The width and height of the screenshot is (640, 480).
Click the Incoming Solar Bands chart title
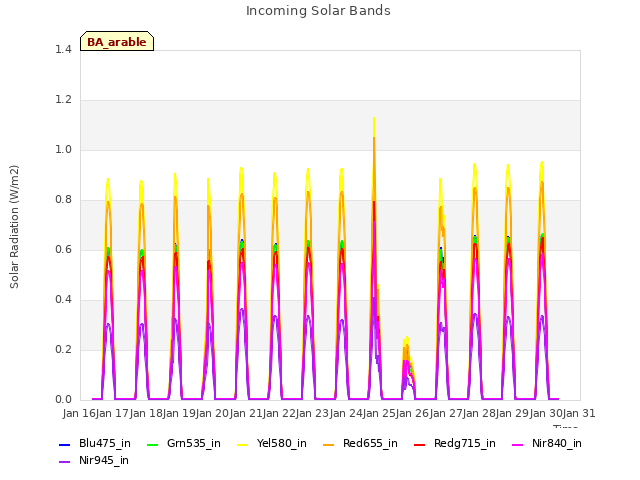(x=318, y=11)
